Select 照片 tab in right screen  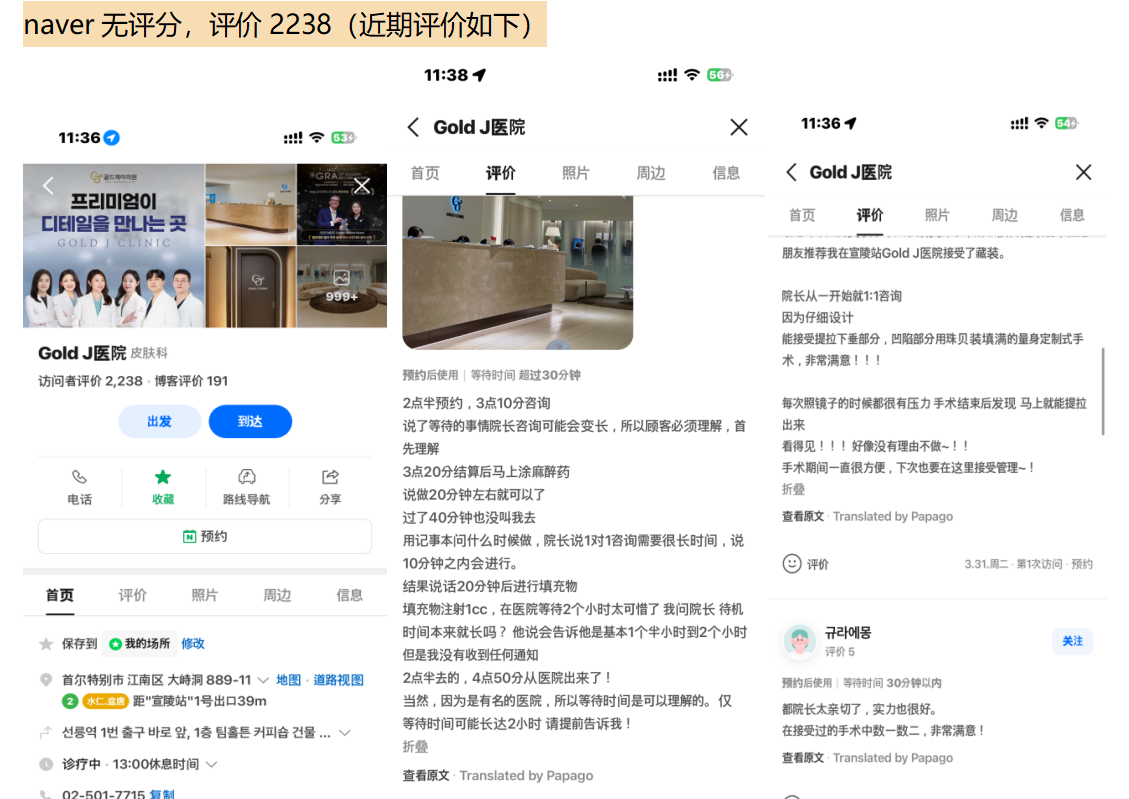(x=937, y=215)
